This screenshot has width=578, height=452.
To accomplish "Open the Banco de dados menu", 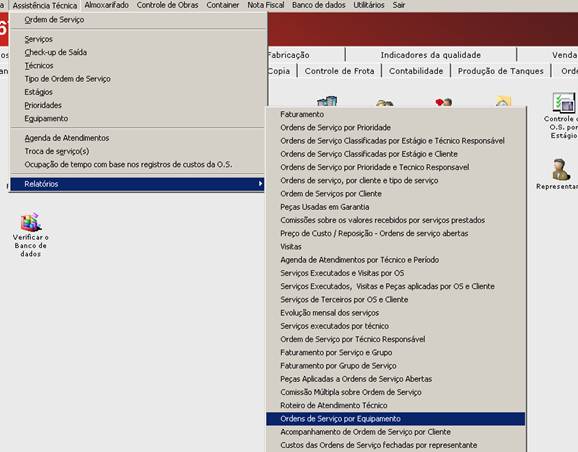I will click(x=319, y=5).
